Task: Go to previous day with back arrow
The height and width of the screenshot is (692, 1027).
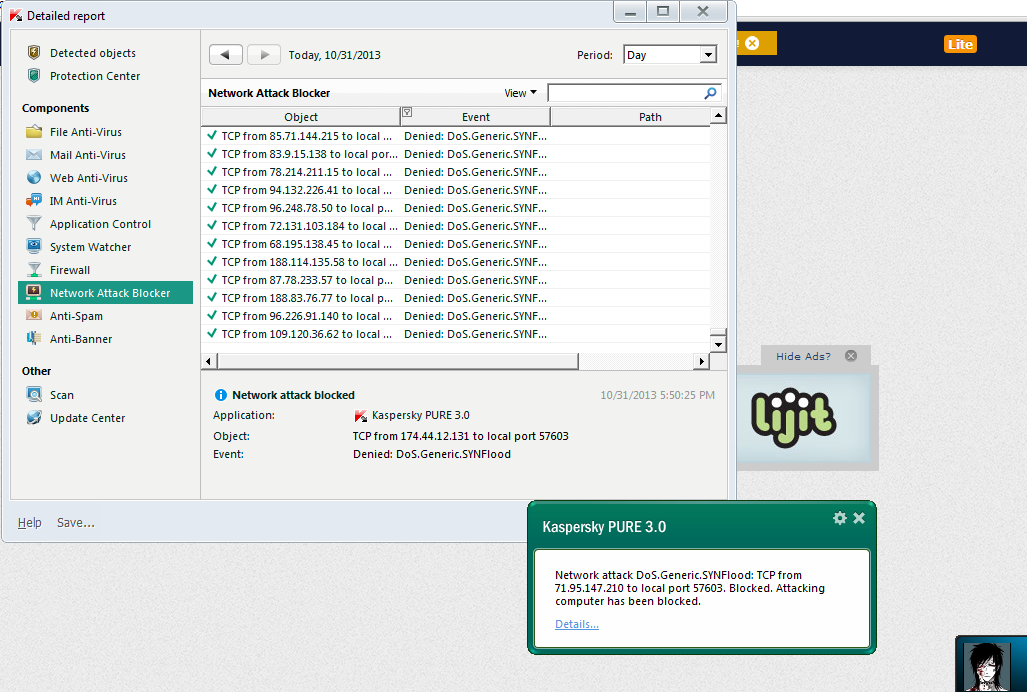Action: 226,55
